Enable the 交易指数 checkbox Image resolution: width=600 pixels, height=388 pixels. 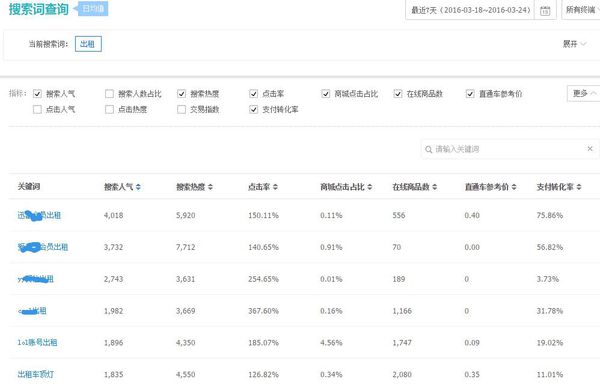click(x=181, y=109)
